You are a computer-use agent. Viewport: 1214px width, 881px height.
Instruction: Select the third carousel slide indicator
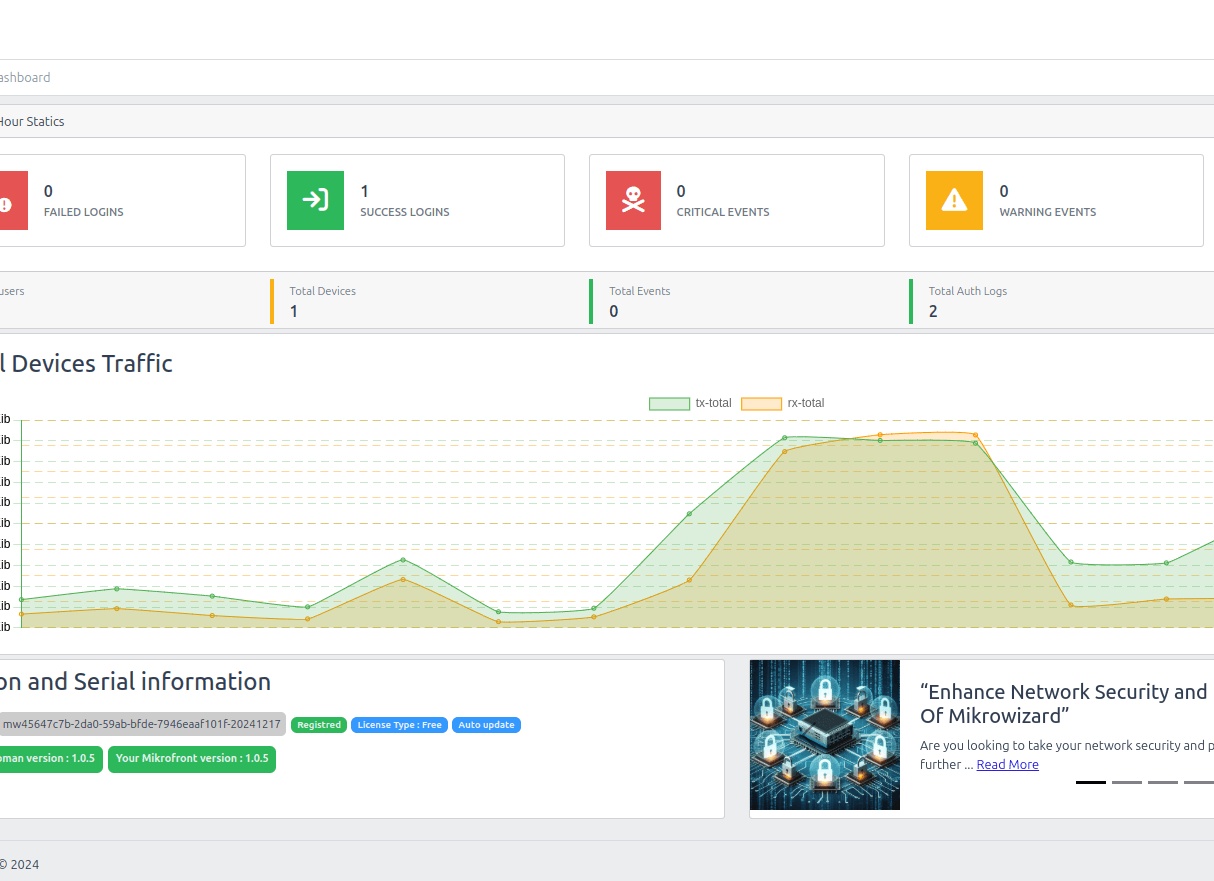coord(1163,782)
